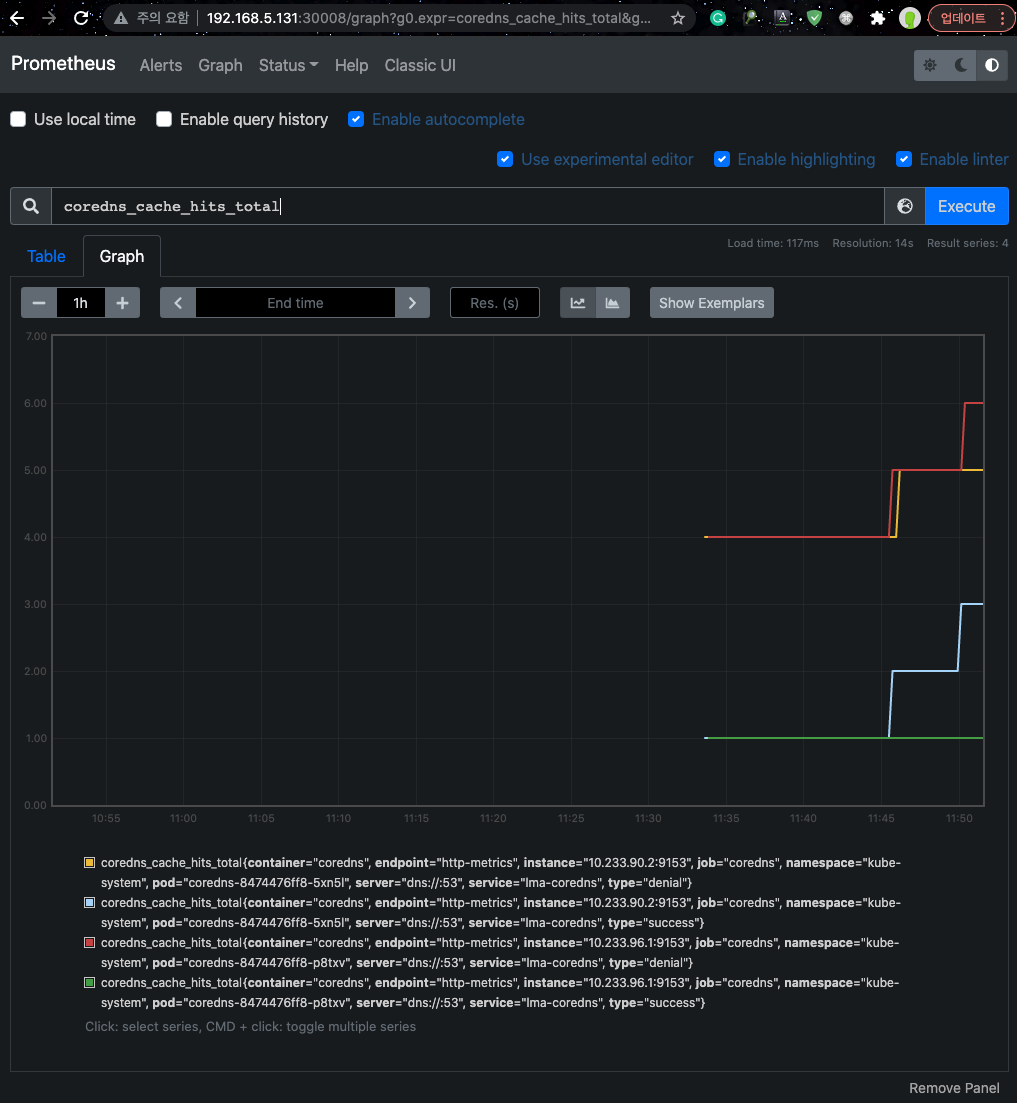Enable the query history checkbox
1017x1103 pixels.
click(x=164, y=120)
